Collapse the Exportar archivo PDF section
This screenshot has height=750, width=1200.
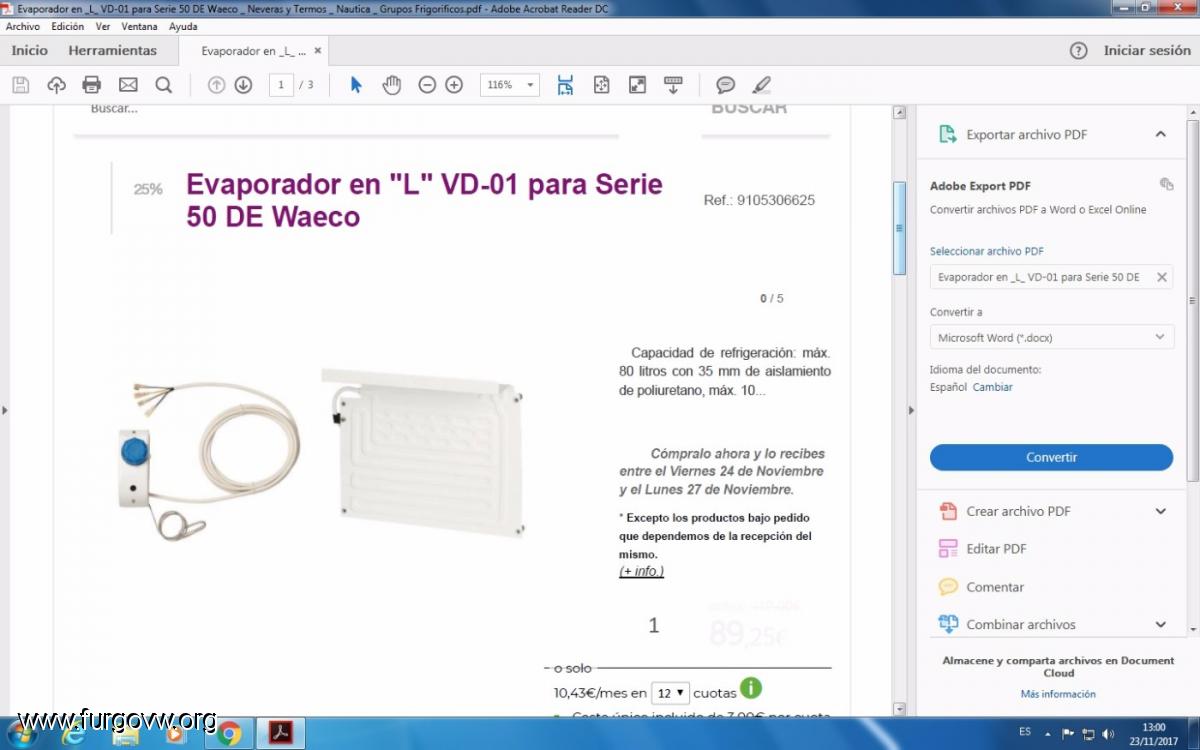point(1160,134)
